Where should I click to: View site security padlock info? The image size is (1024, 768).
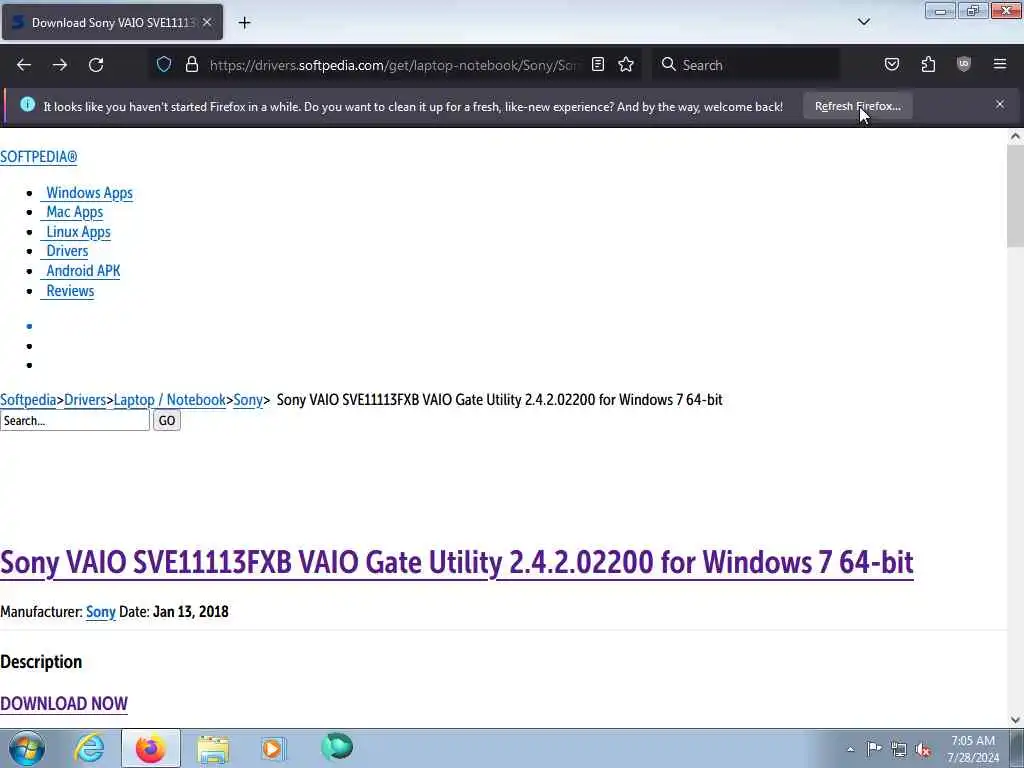(x=191, y=64)
